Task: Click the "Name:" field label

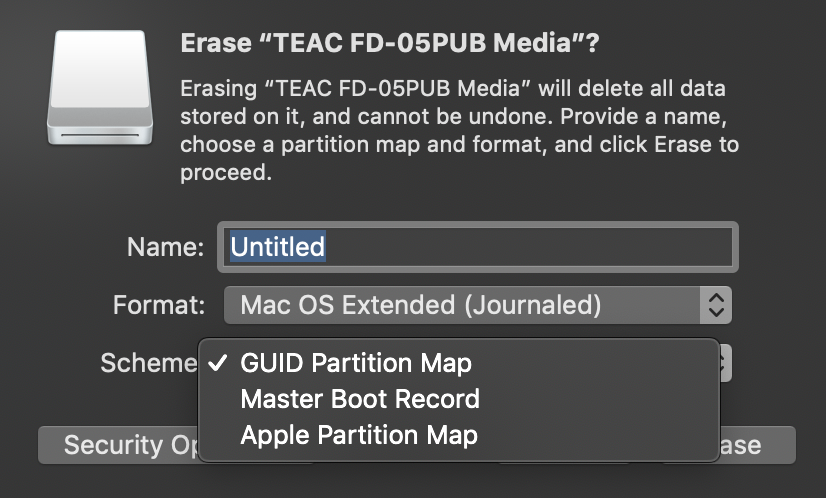Action: pyautogui.click(x=165, y=247)
